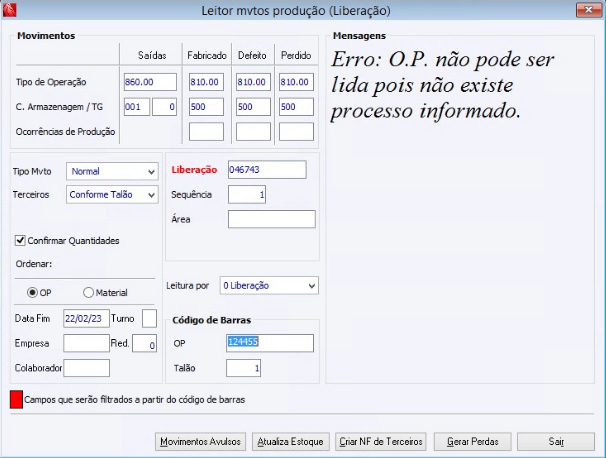
Task: Click the Movimentos Avulsos button
Action: [x=200, y=441]
